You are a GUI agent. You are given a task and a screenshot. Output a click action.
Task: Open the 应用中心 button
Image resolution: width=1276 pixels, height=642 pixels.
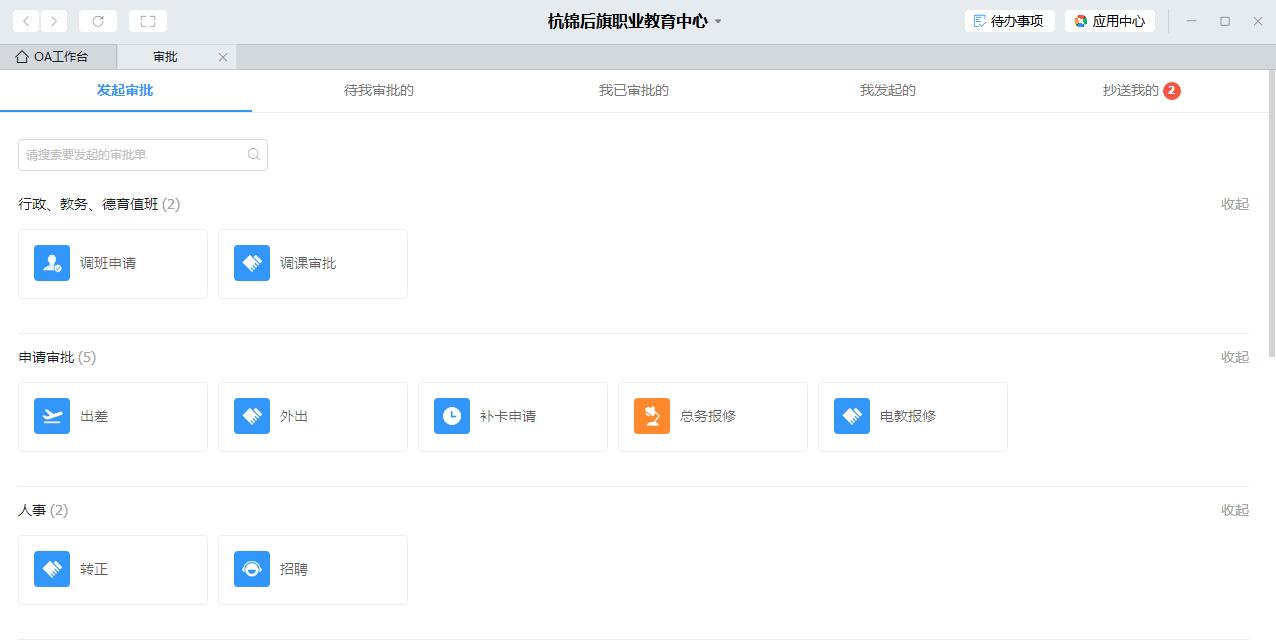[x=1110, y=21]
